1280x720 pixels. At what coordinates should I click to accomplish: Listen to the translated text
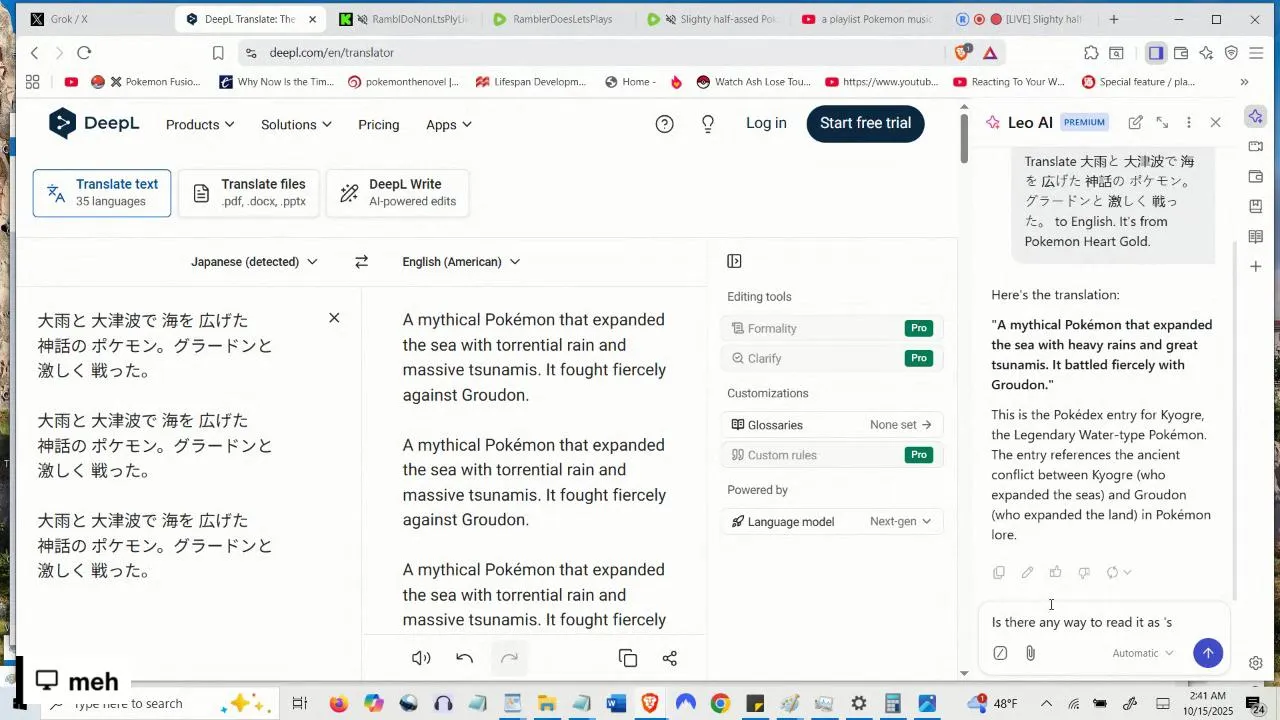click(421, 658)
